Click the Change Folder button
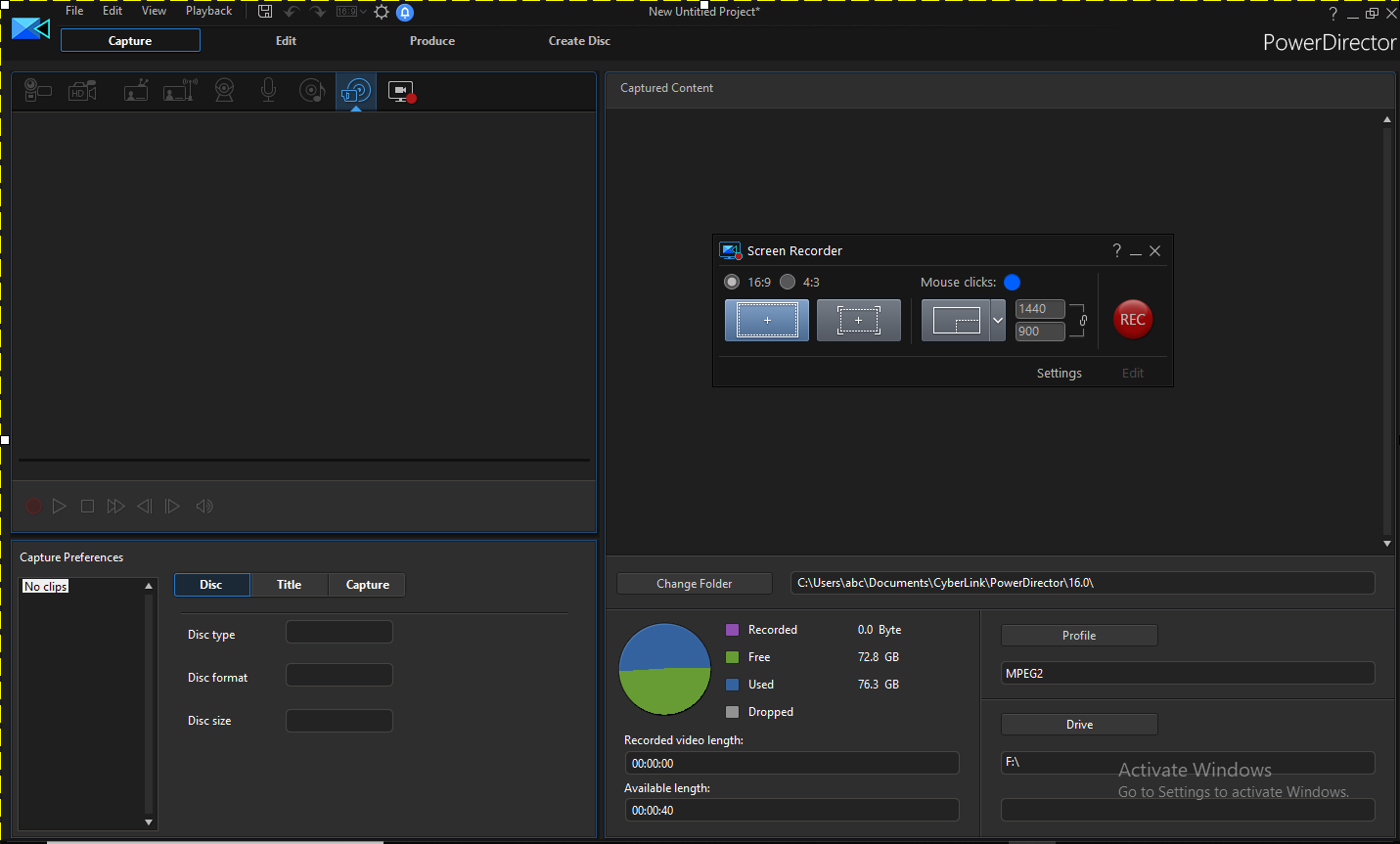The height and width of the screenshot is (844, 1400). [695, 584]
